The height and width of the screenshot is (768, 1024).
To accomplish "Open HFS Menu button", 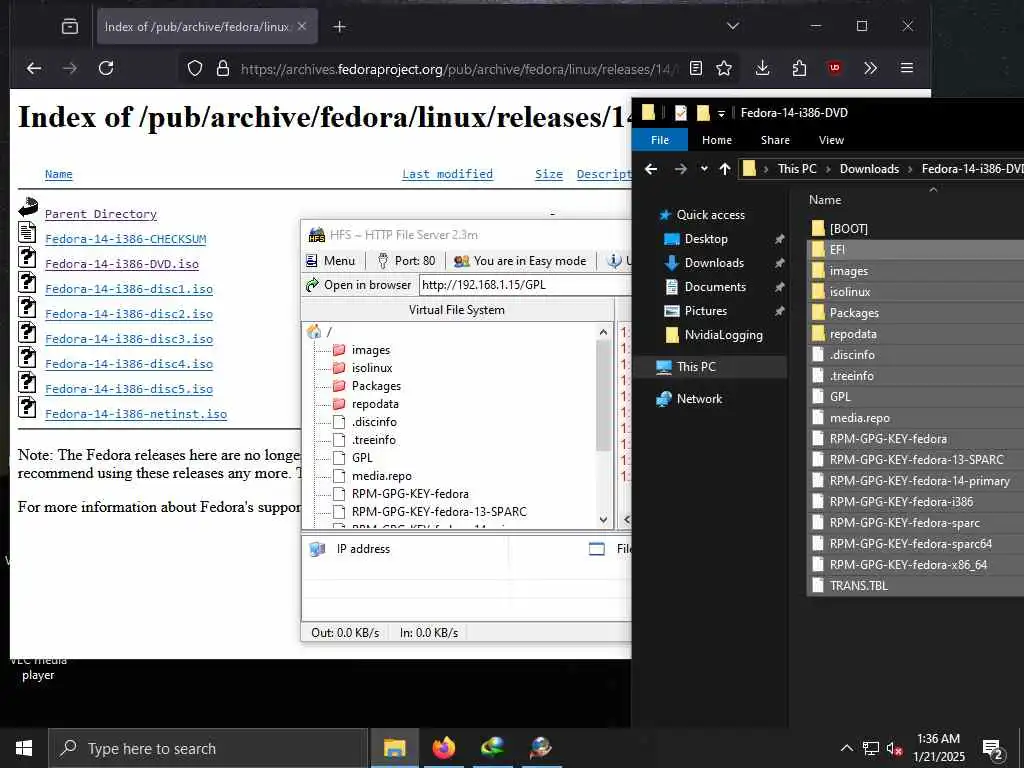I will click(330, 261).
